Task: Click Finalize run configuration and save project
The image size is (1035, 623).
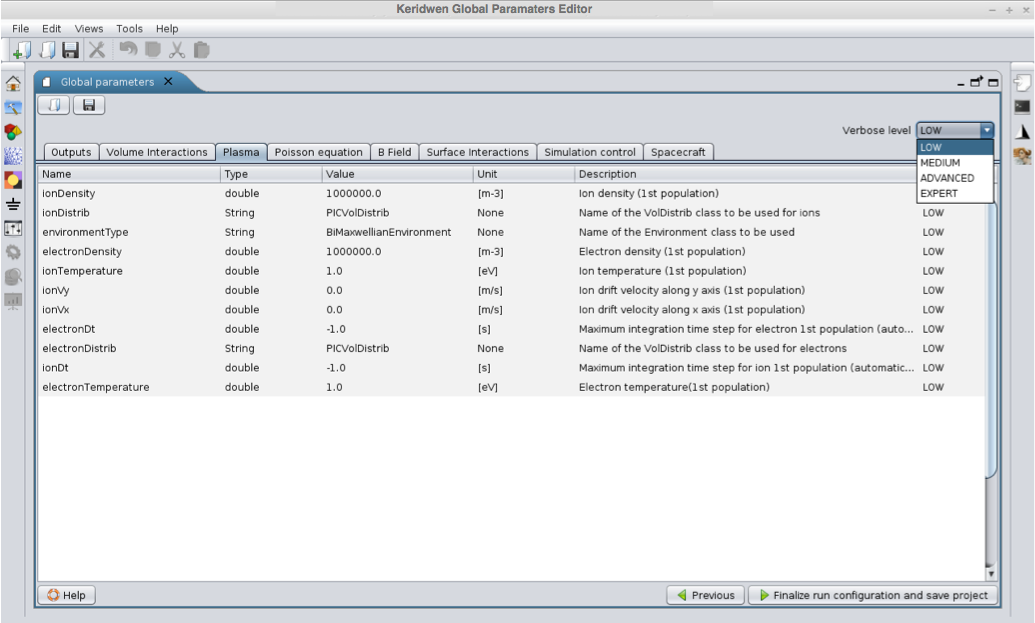Action: click(872, 595)
